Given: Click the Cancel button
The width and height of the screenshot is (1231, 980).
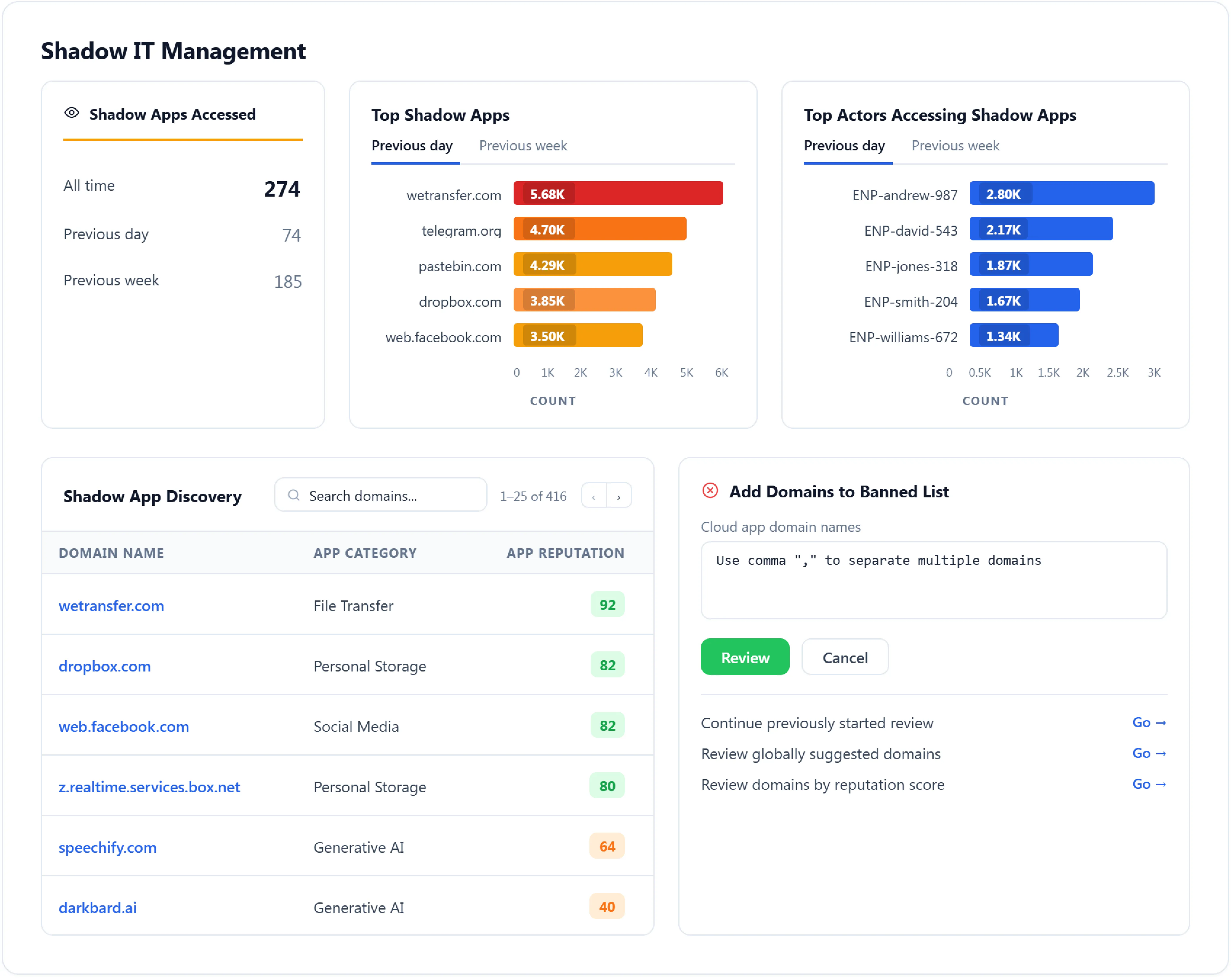Looking at the screenshot, I should (845, 658).
